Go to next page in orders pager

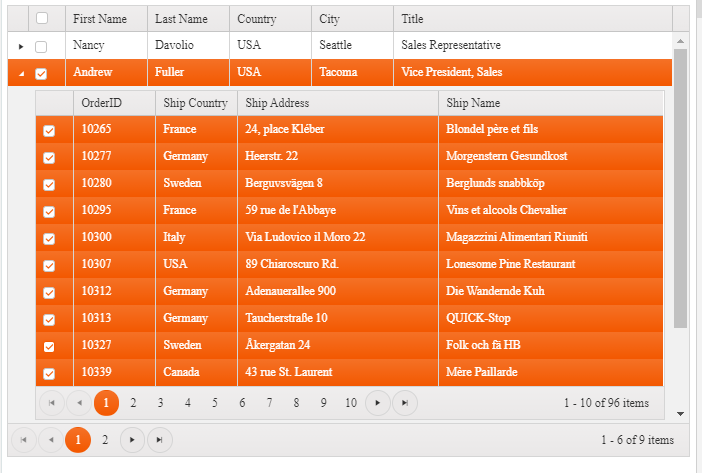tap(377, 403)
